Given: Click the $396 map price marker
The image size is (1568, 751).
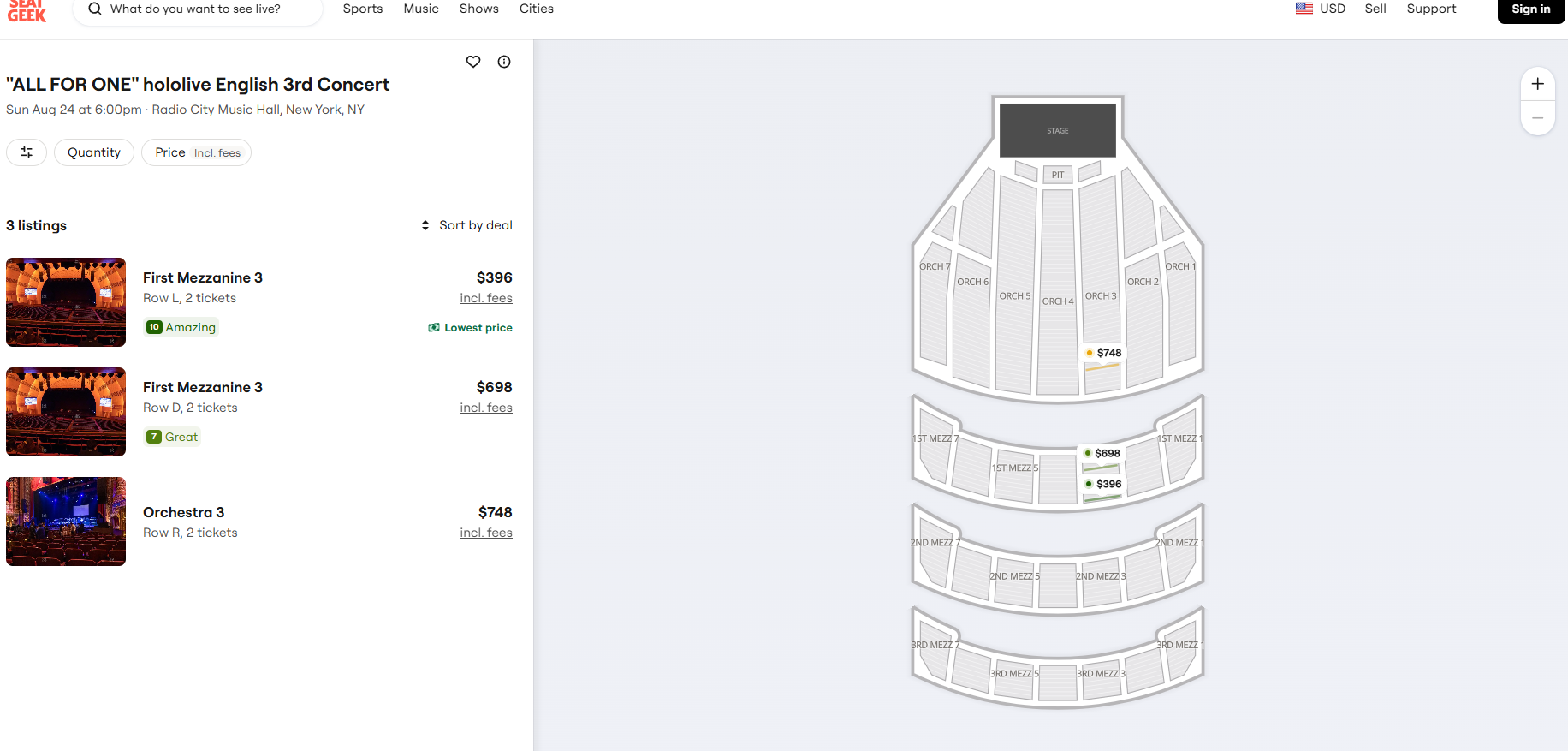Looking at the screenshot, I should tap(1103, 484).
